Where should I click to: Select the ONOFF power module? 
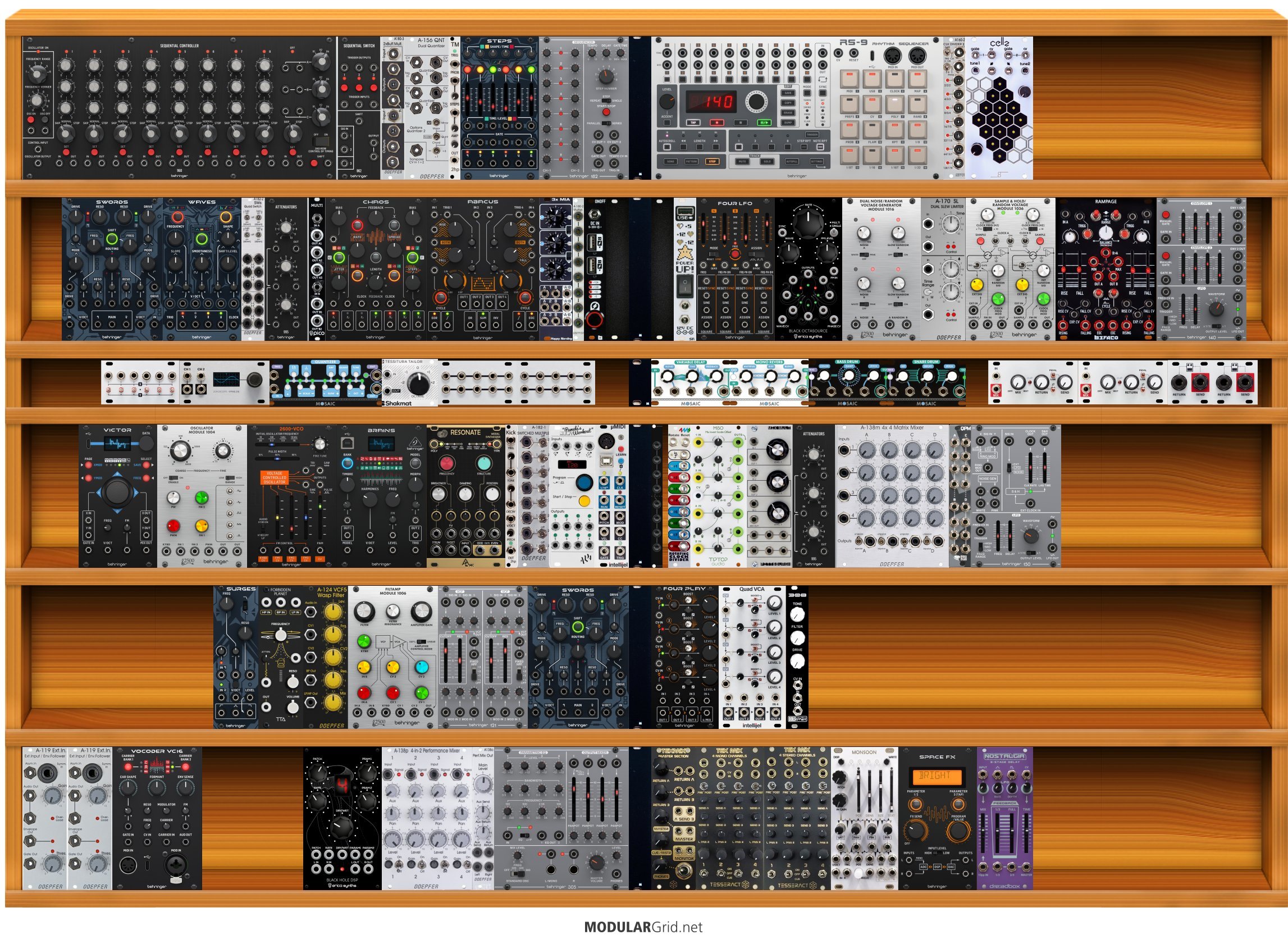click(x=606, y=270)
